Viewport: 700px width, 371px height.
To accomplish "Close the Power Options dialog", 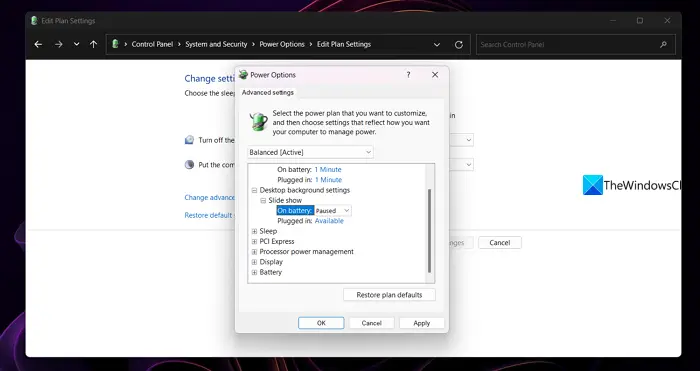I will point(435,75).
